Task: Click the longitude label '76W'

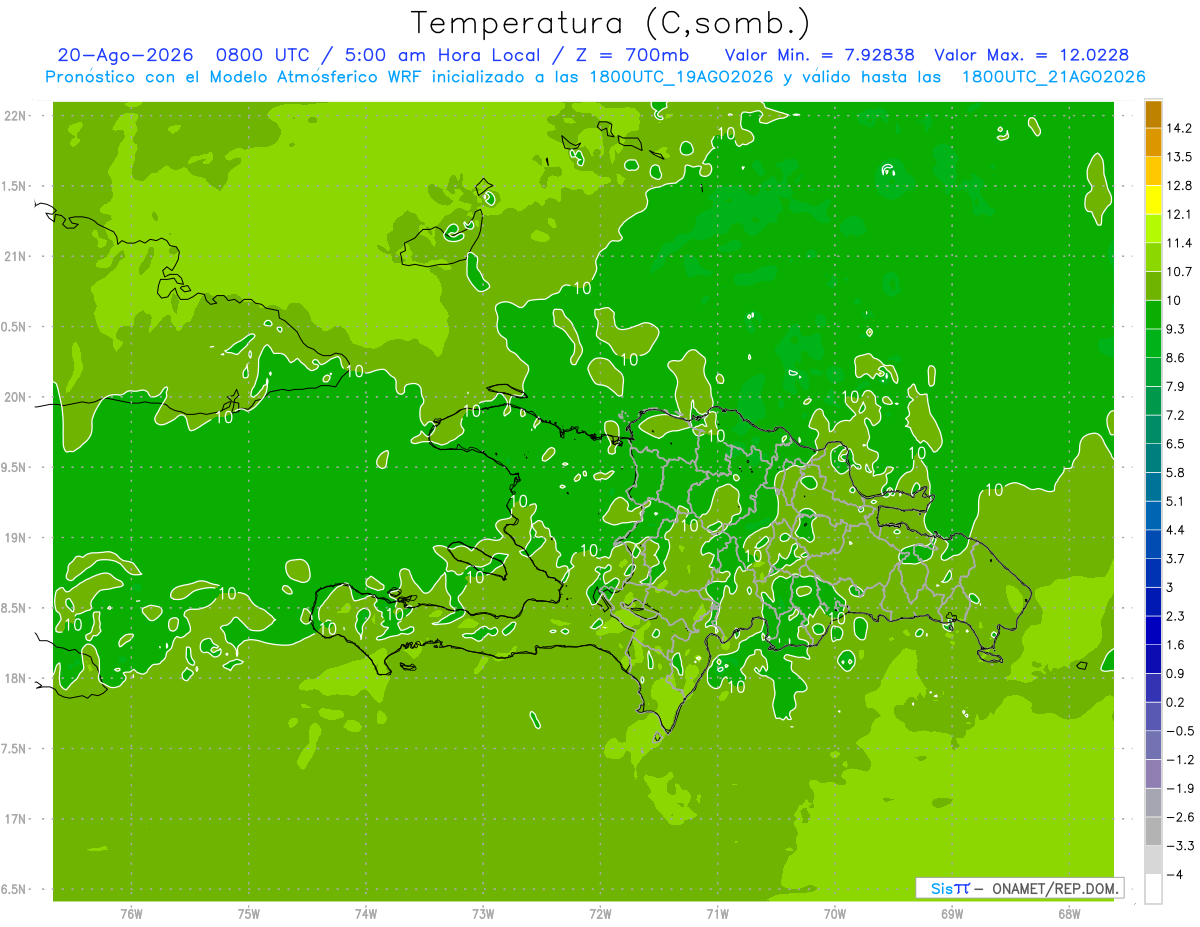Action: pos(131,915)
